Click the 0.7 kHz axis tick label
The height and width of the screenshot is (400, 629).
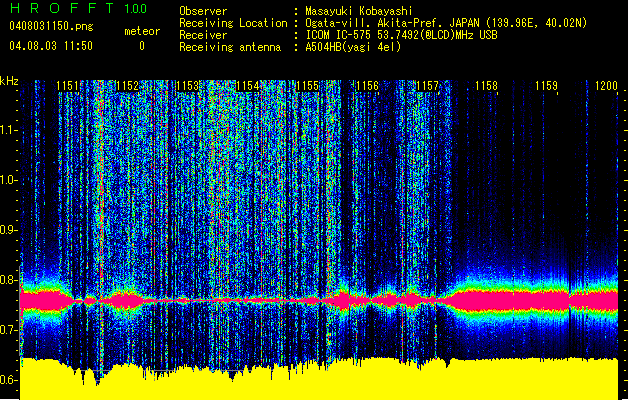[x=8, y=330]
